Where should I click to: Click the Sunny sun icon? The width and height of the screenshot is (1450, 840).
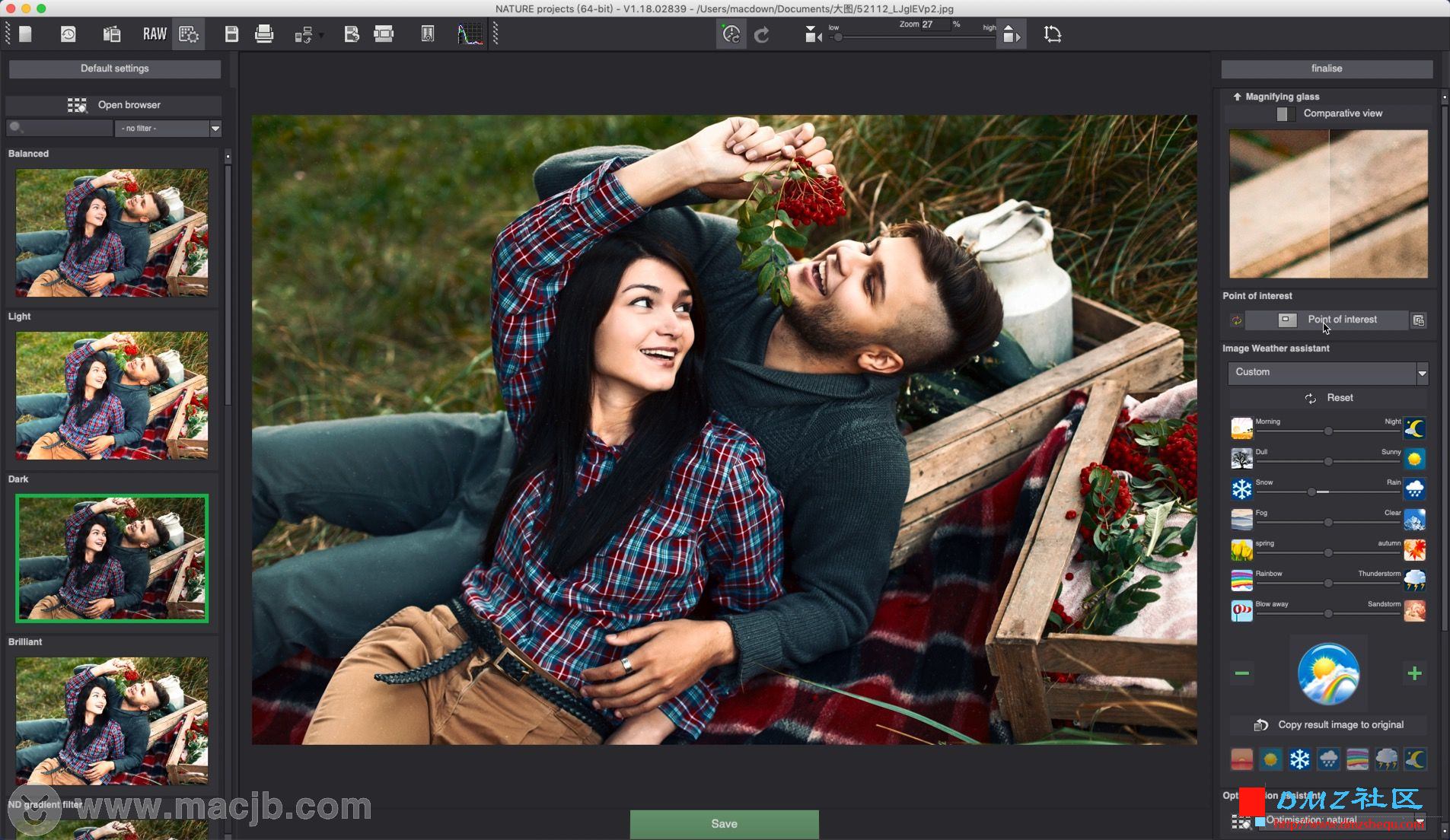(x=1414, y=459)
